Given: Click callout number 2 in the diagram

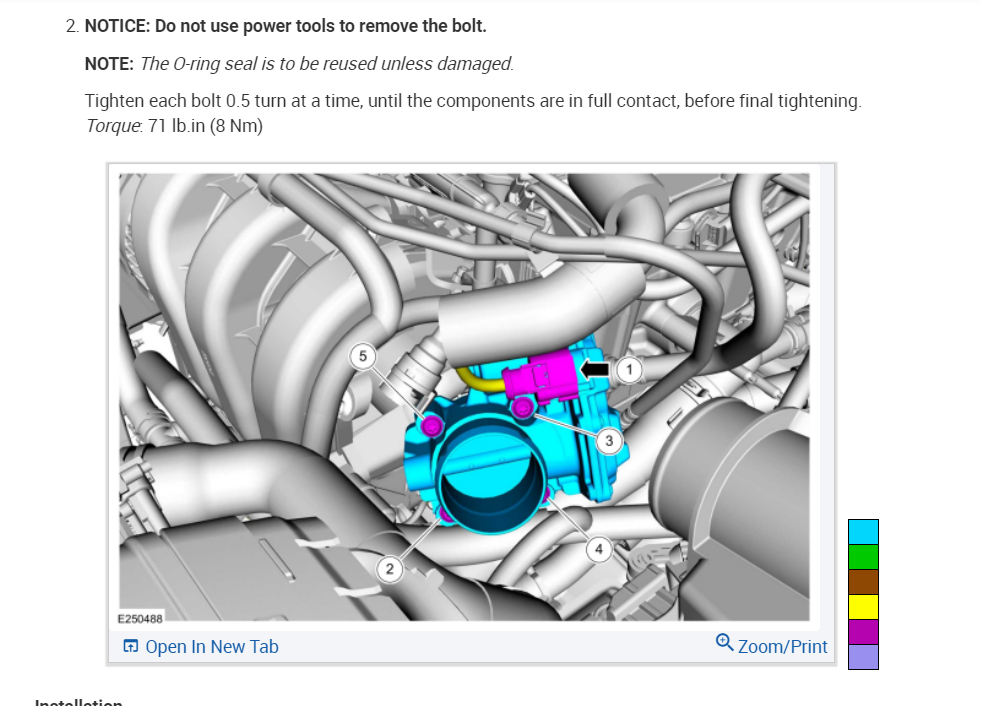Looking at the screenshot, I should pos(390,569).
